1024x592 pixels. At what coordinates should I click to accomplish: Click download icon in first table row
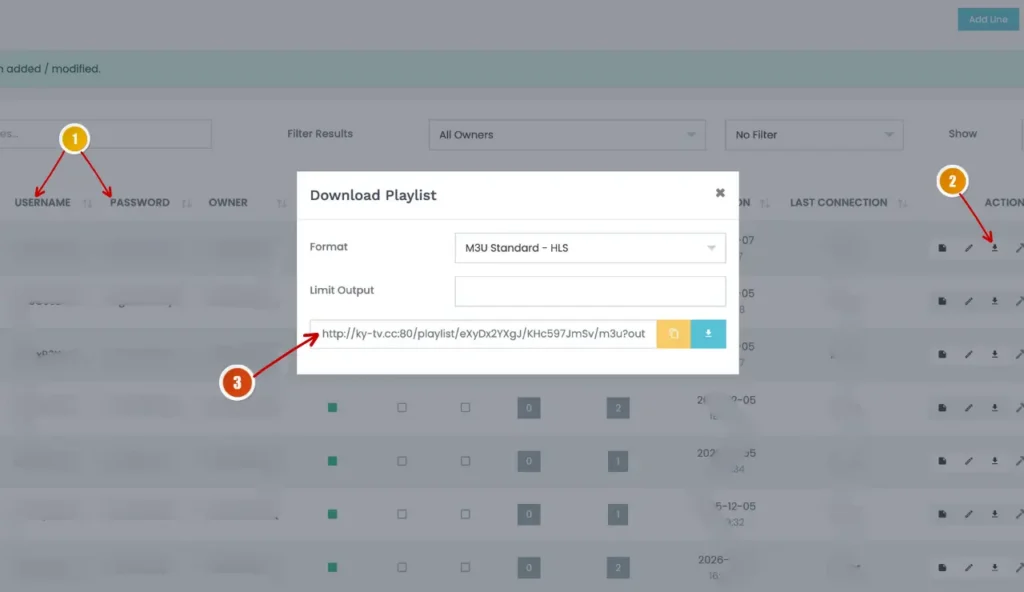click(995, 248)
